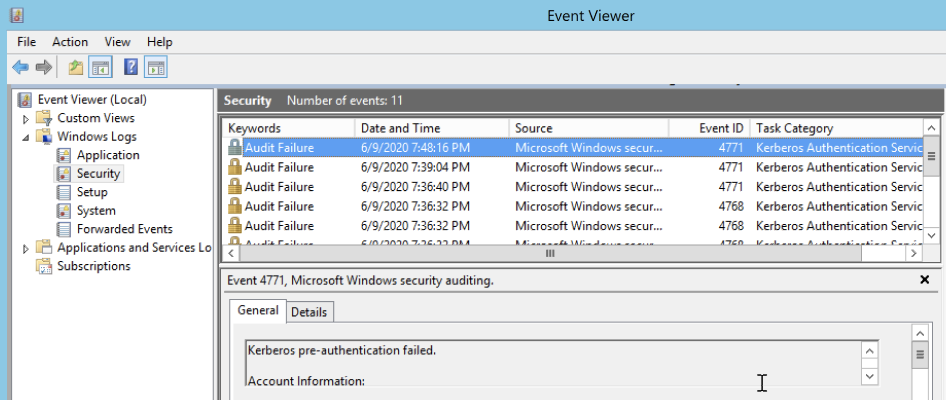Image resolution: width=946 pixels, height=400 pixels.
Task: Expand Applications and Services Logs node
Action: click(26, 248)
